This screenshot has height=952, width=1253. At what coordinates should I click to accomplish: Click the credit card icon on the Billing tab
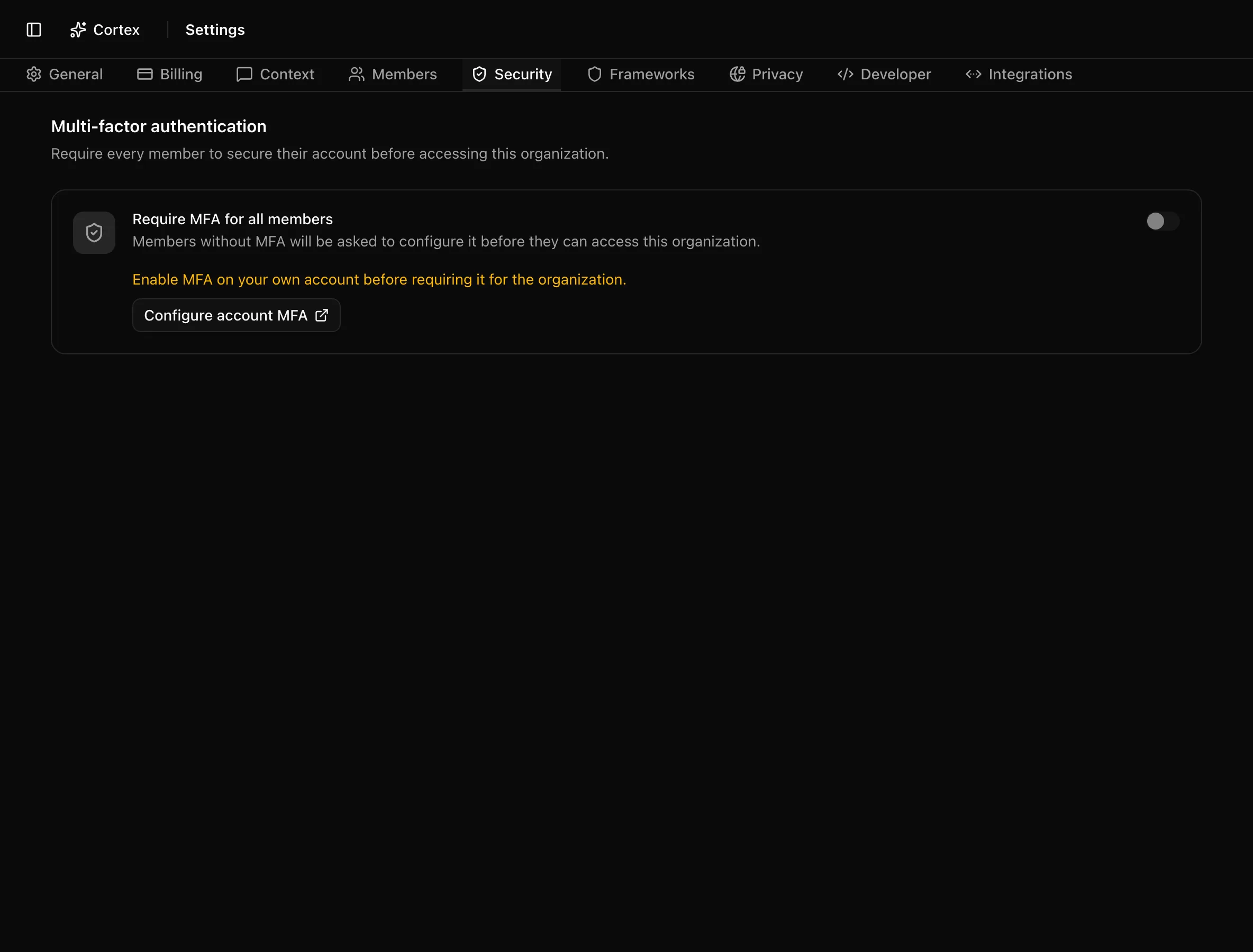(145, 74)
